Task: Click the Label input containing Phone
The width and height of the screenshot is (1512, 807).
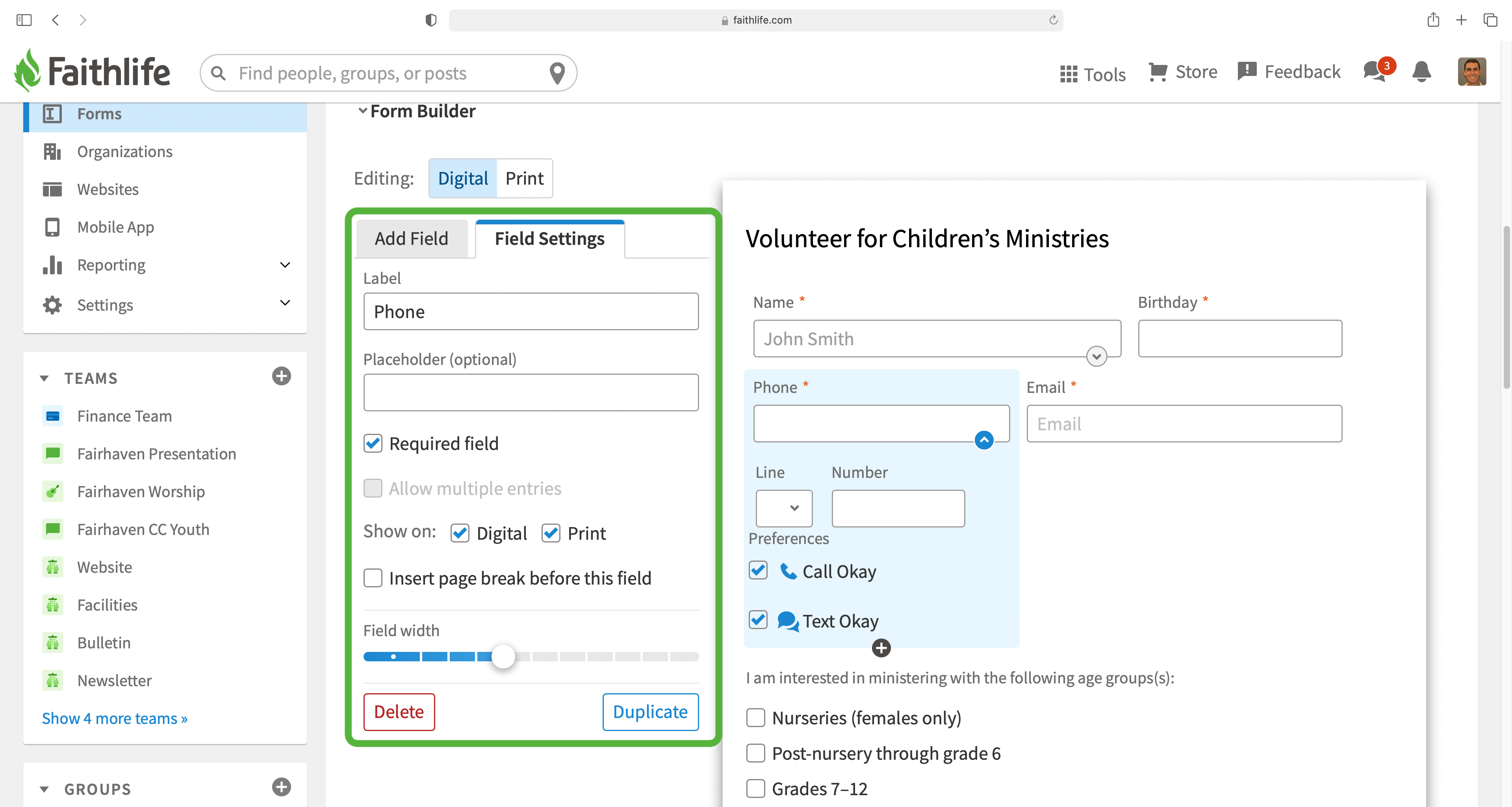Action: pyautogui.click(x=531, y=311)
